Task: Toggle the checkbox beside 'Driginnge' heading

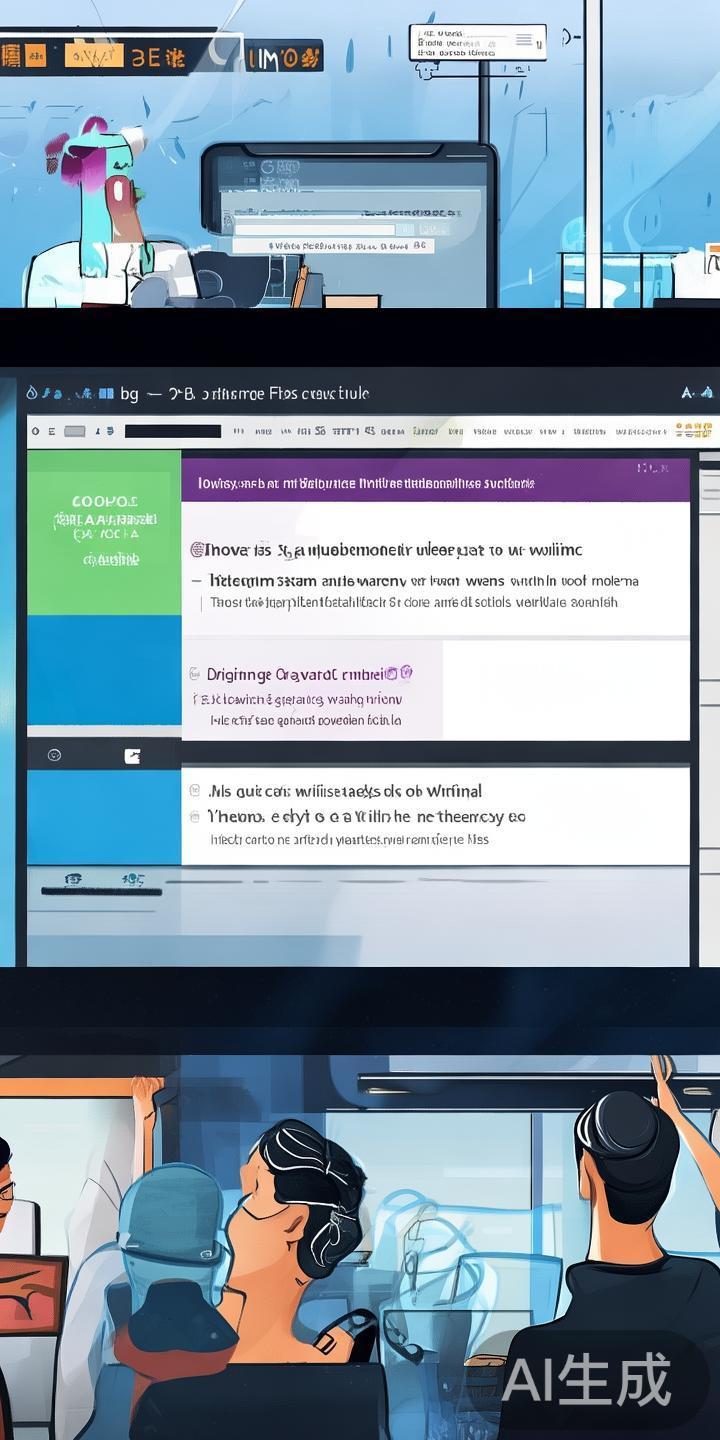Action: coord(194,674)
